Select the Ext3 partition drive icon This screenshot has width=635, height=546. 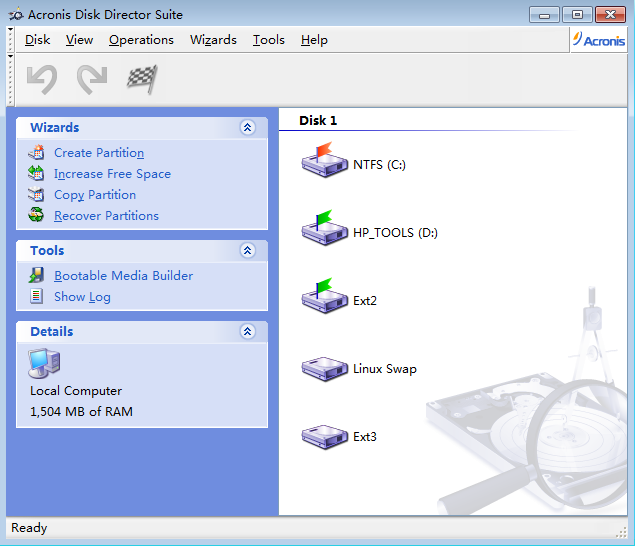tap(324, 437)
